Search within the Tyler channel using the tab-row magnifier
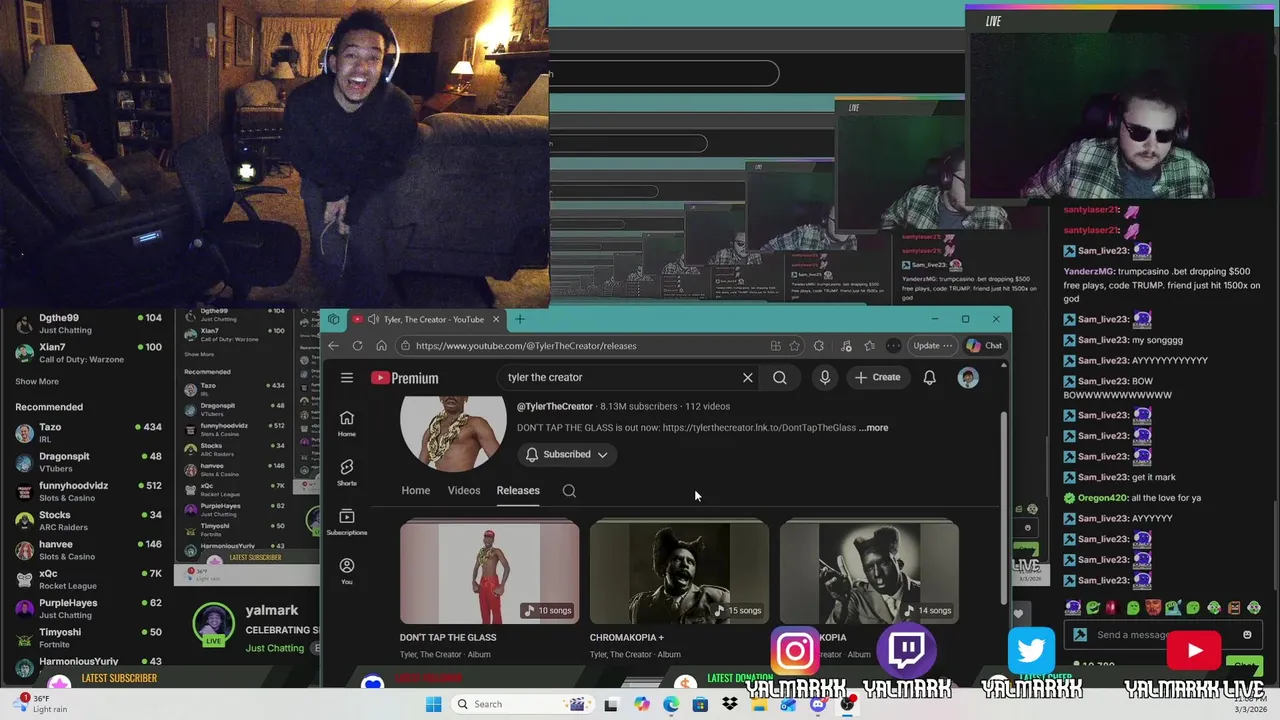Image resolution: width=1280 pixels, height=720 pixels. coord(569,490)
